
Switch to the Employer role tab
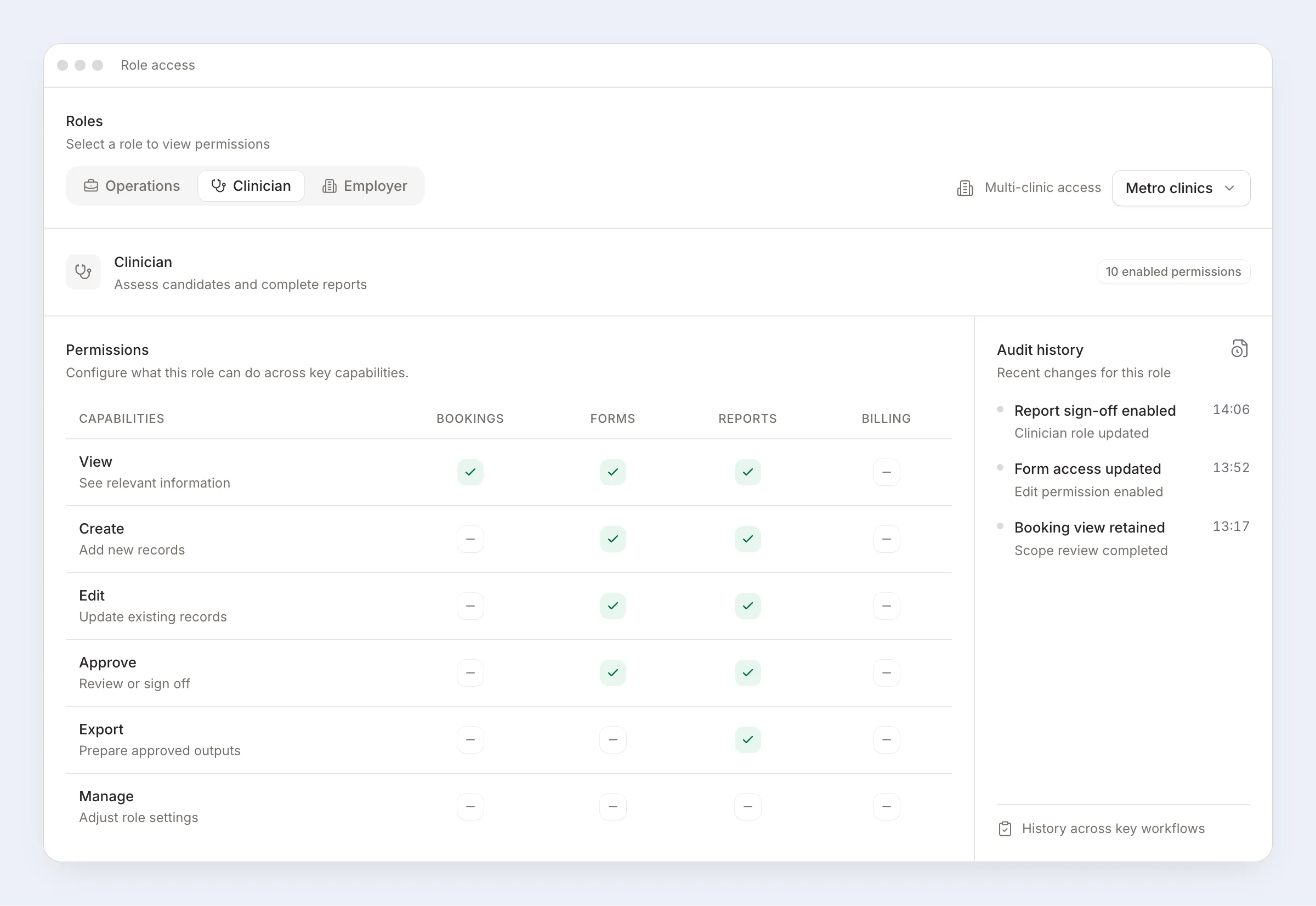365,185
